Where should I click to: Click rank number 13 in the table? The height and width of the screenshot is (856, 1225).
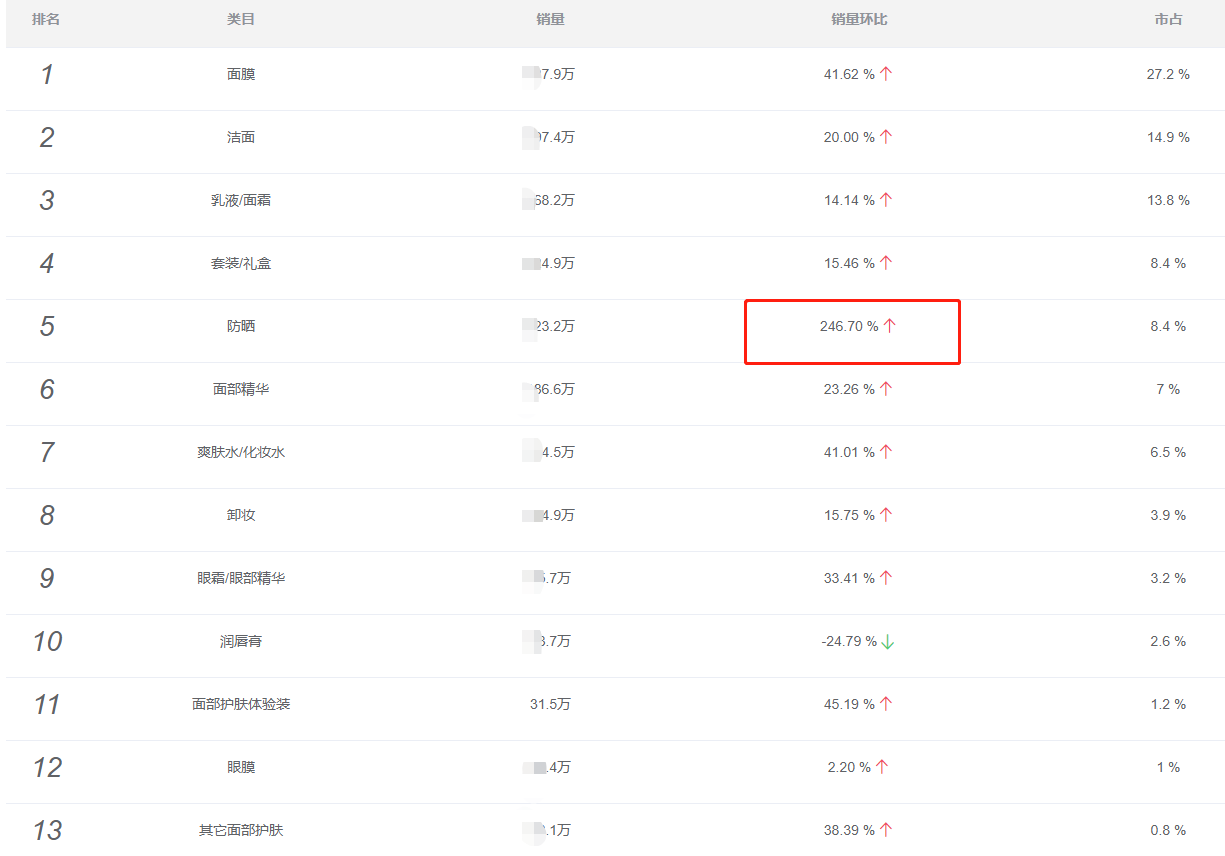(x=47, y=830)
